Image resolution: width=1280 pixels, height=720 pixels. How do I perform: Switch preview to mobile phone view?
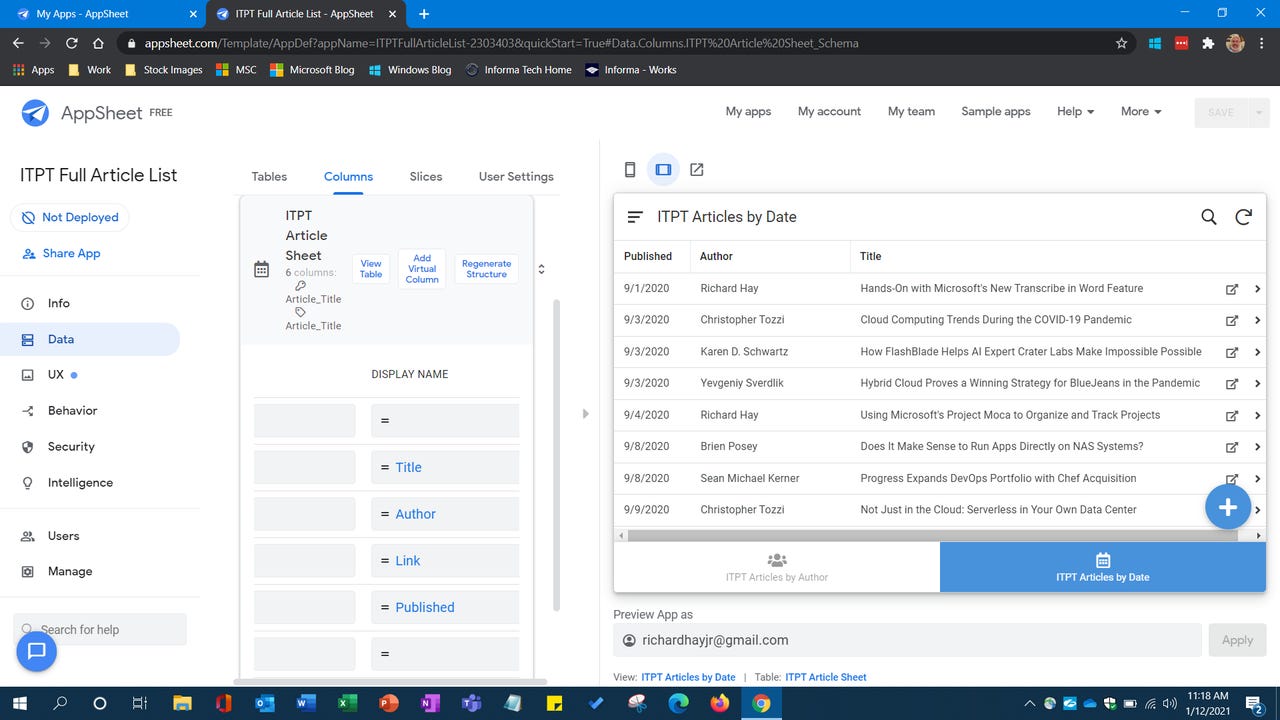(x=629, y=169)
